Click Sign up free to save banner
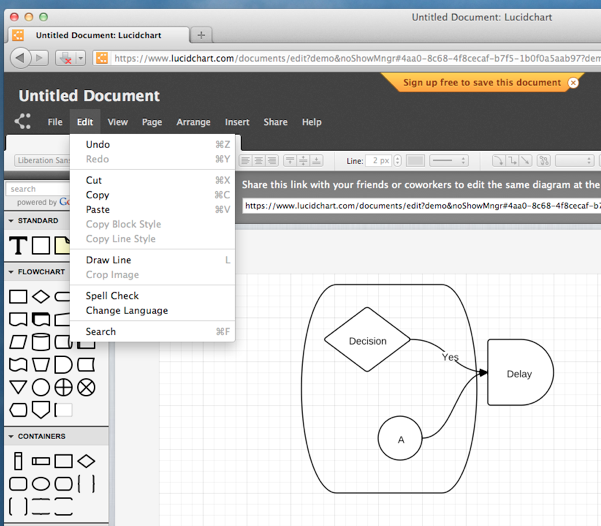The width and height of the screenshot is (601, 526). point(481,82)
